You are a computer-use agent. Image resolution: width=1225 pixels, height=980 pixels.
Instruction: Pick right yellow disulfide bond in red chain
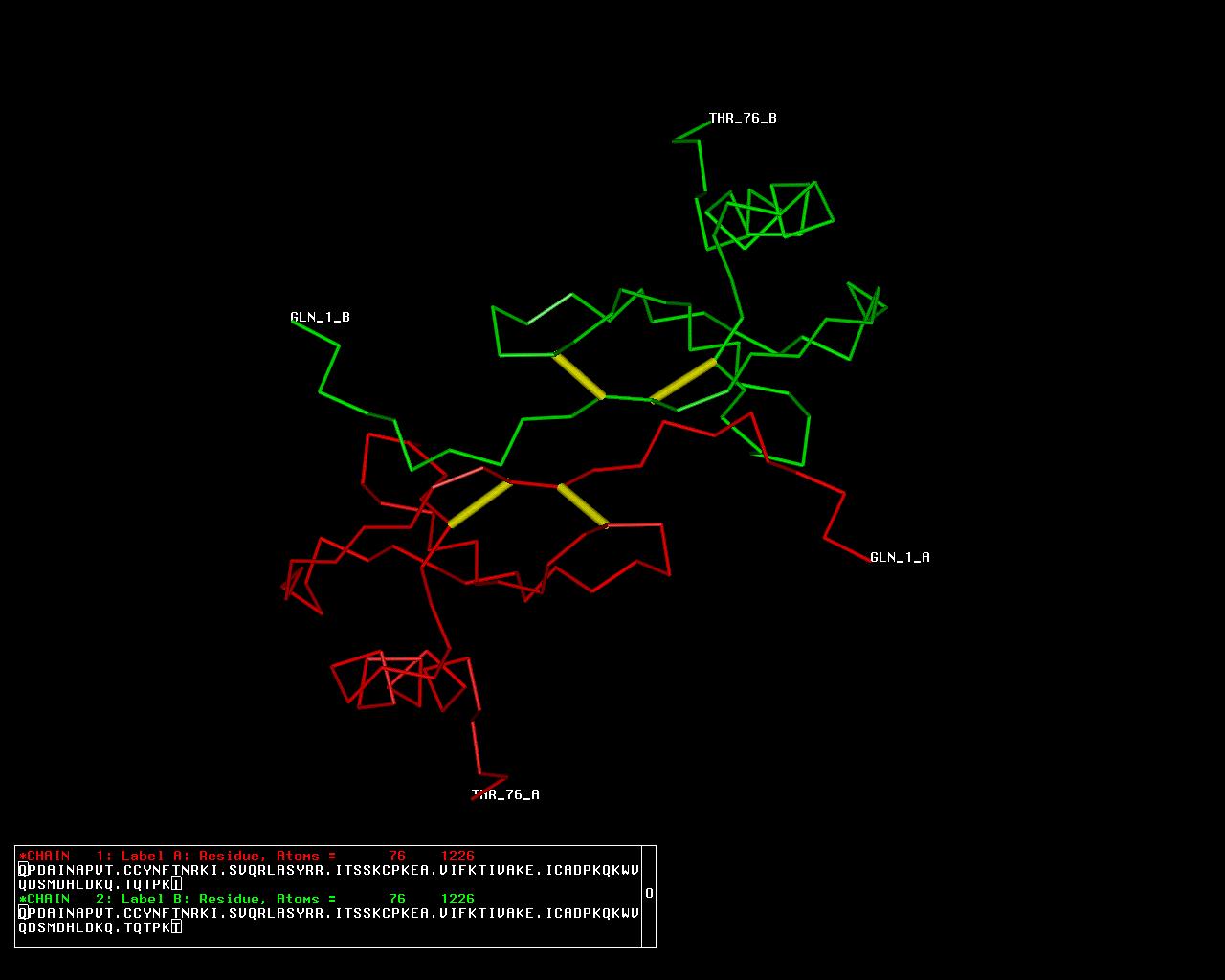coord(583,505)
